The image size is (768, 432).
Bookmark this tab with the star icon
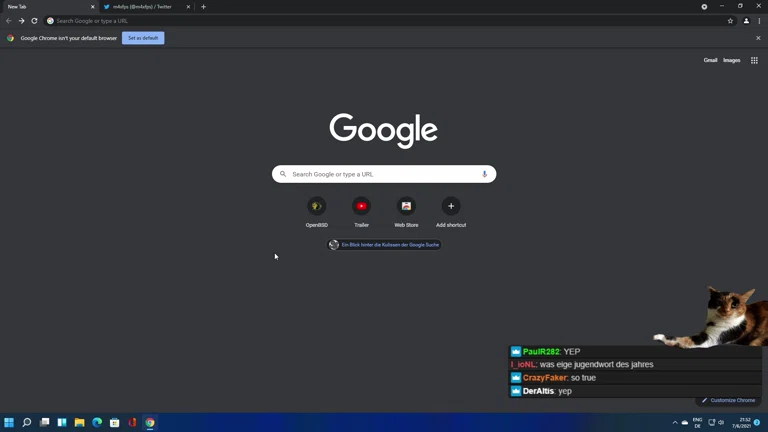click(x=730, y=21)
